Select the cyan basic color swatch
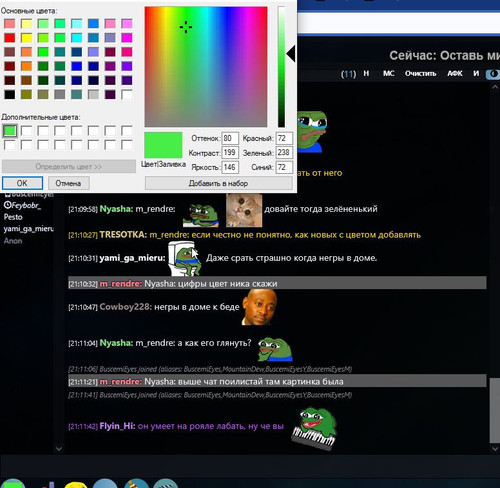The image size is (500, 488). point(77,38)
